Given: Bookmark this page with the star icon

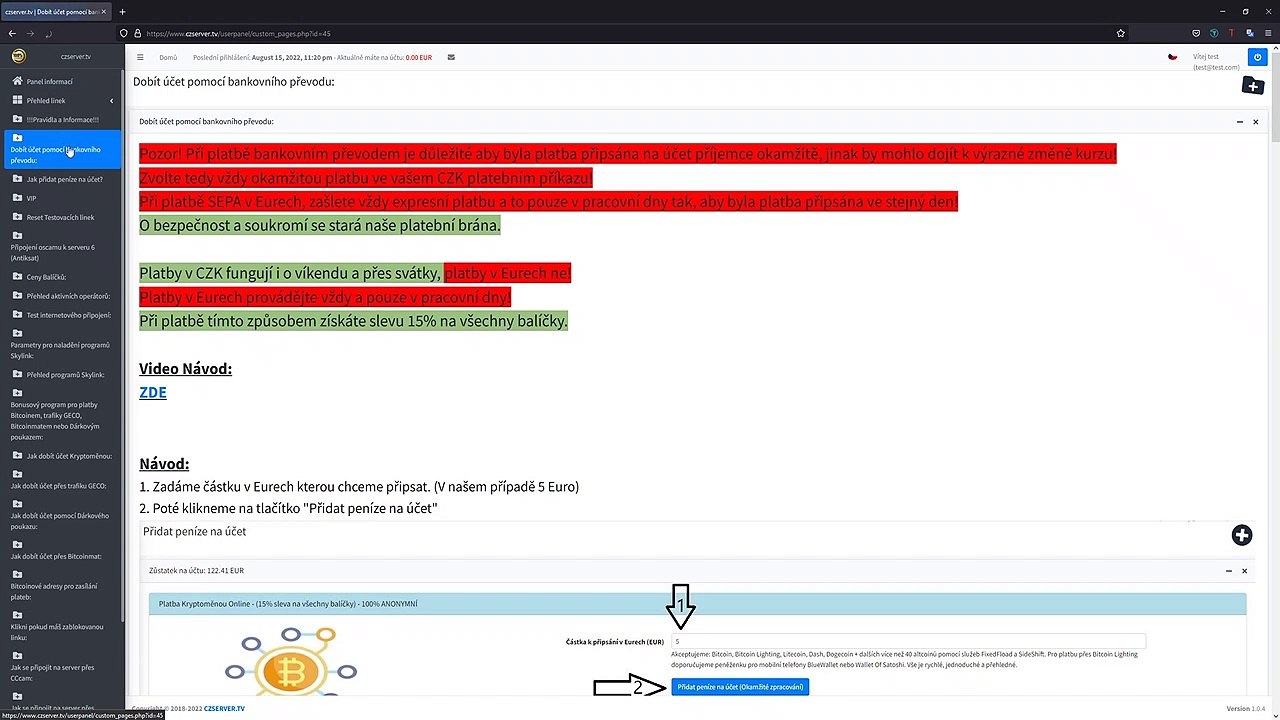Looking at the screenshot, I should (1121, 33).
